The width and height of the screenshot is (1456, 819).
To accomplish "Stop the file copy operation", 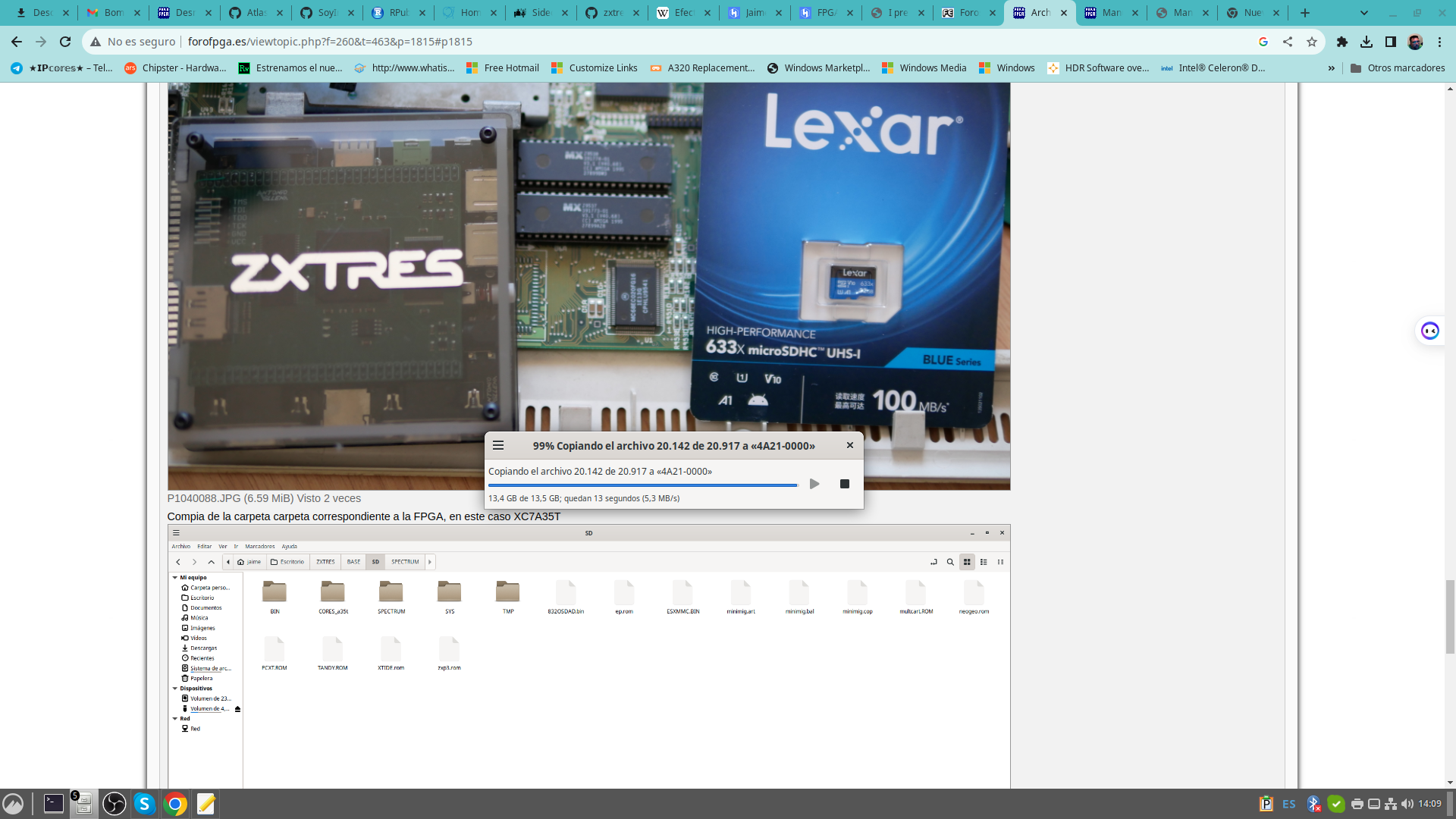I will point(844,484).
